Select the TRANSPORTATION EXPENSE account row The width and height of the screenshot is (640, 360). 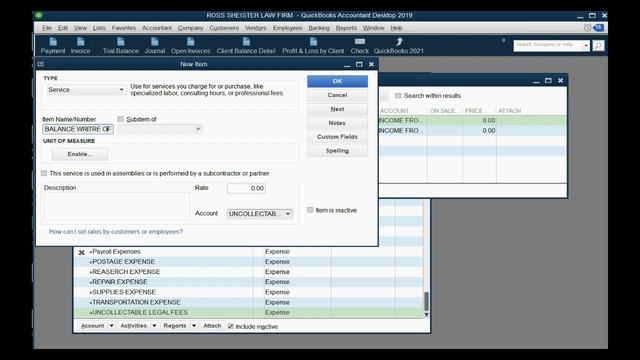[x=249, y=302]
